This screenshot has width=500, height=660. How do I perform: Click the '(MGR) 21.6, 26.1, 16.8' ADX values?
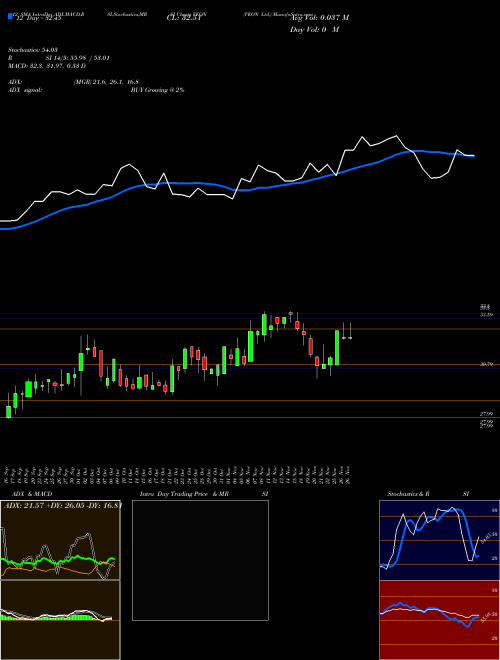[106, 82]
